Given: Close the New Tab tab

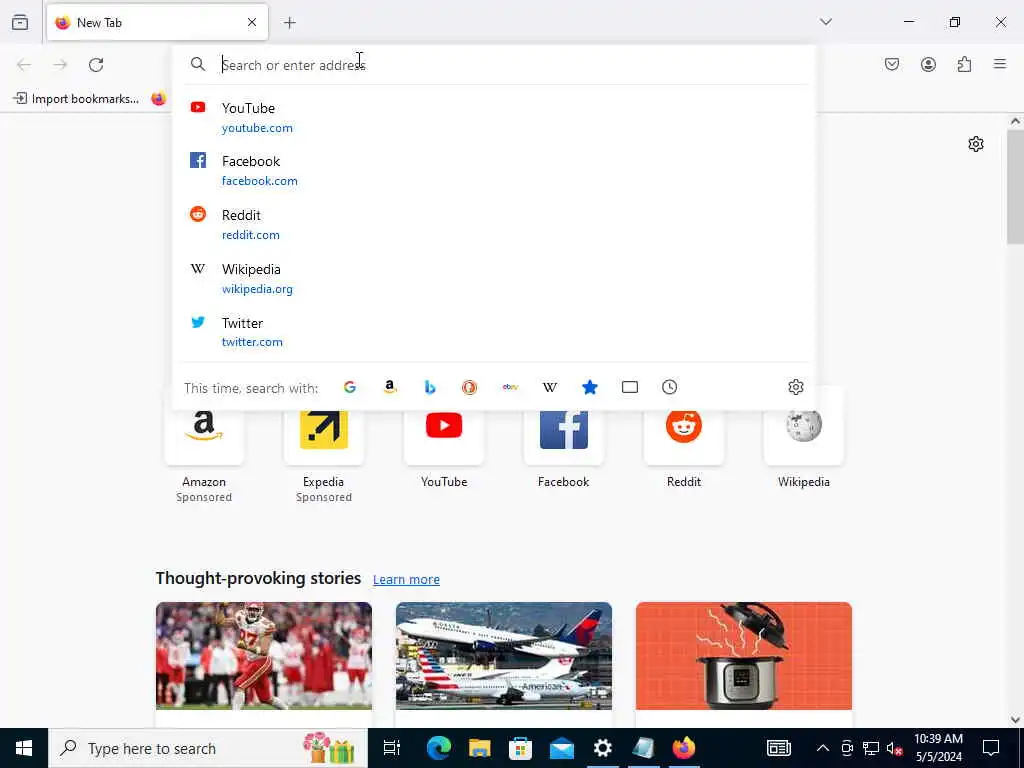Looking at the screenshot, I should pyautogui.click(x=252, y=23).
